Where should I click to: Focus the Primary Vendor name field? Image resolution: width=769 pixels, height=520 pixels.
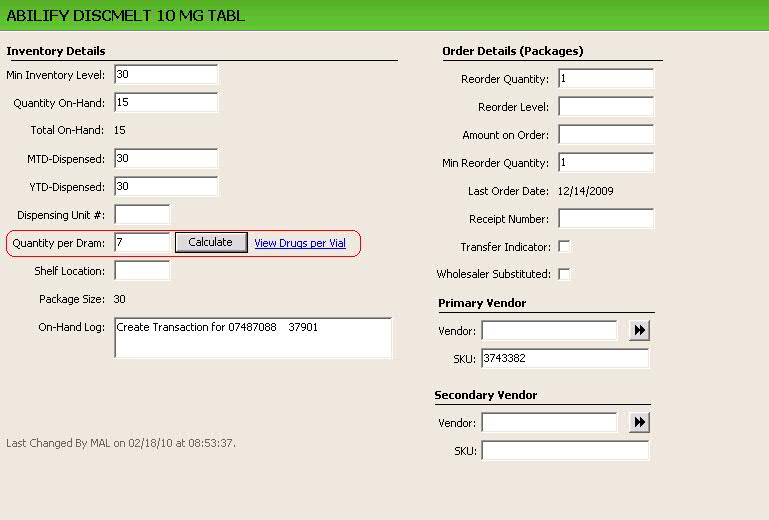[549, 330]
